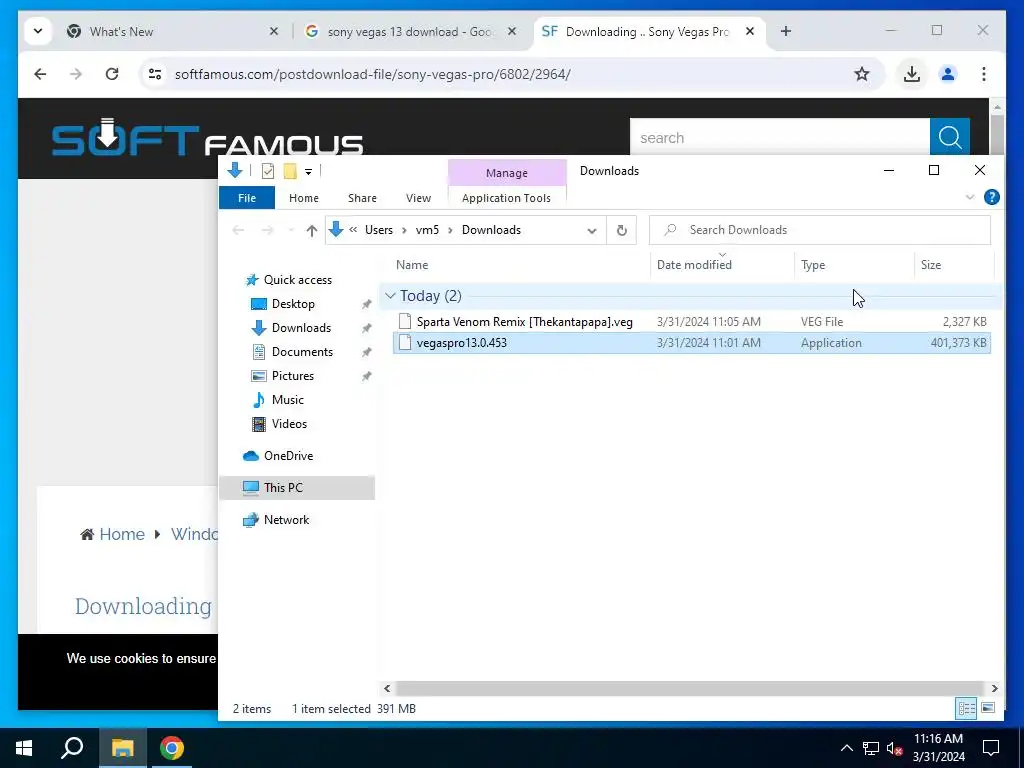Open the File tab in Explorer
Image resolution: width=1024 pixels, height=768 pixels.
click(247, 198)
